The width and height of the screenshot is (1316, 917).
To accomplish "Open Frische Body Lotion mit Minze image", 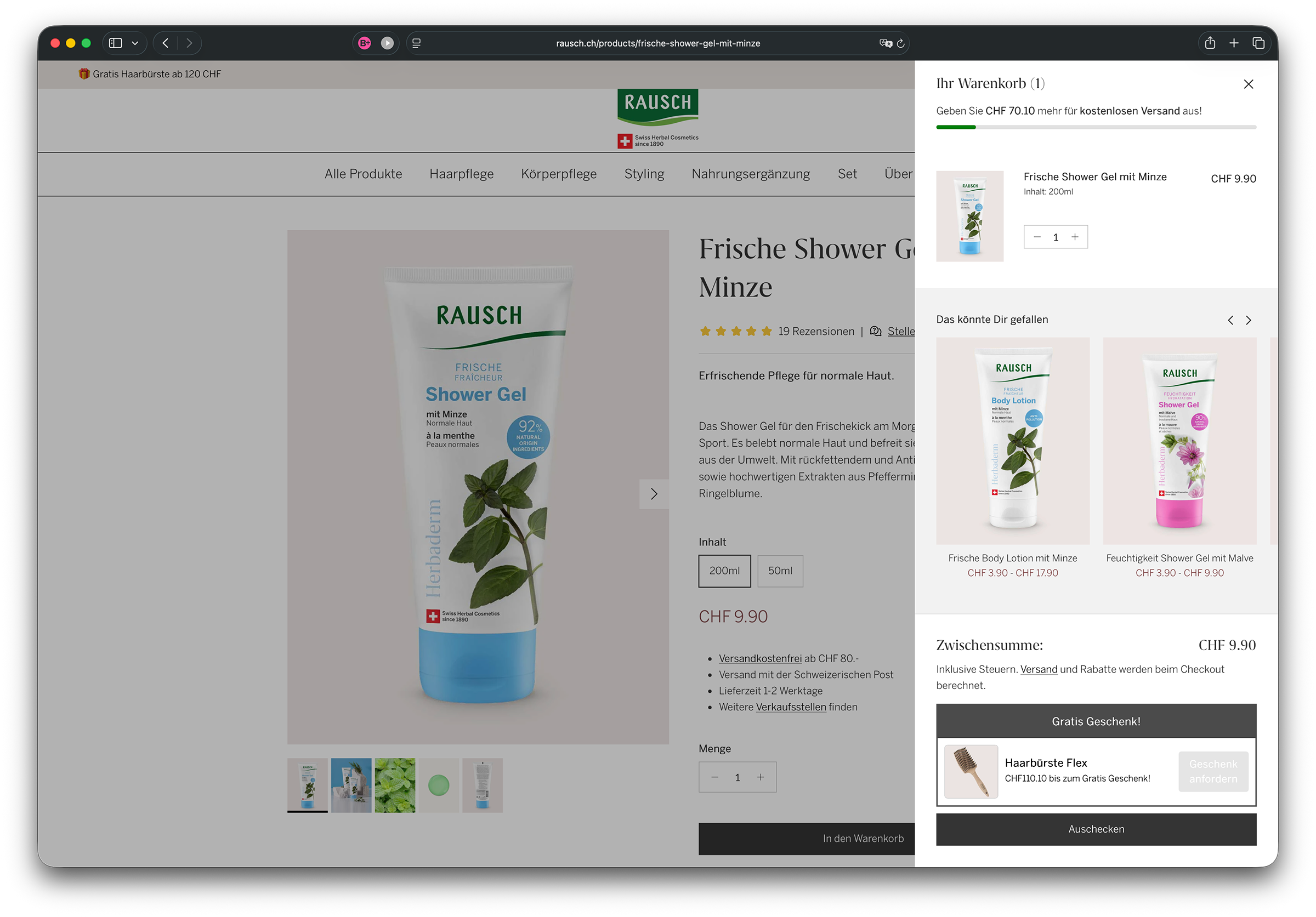I will pyautogui.click(x=1013, y=441).
